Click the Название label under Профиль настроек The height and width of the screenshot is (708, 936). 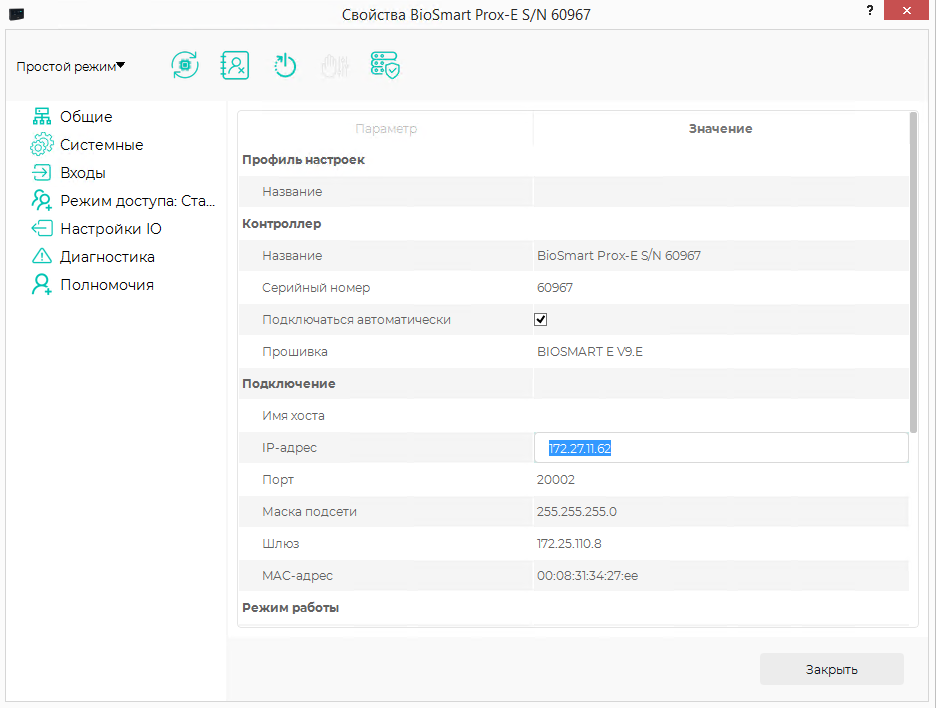click(292, 192)
